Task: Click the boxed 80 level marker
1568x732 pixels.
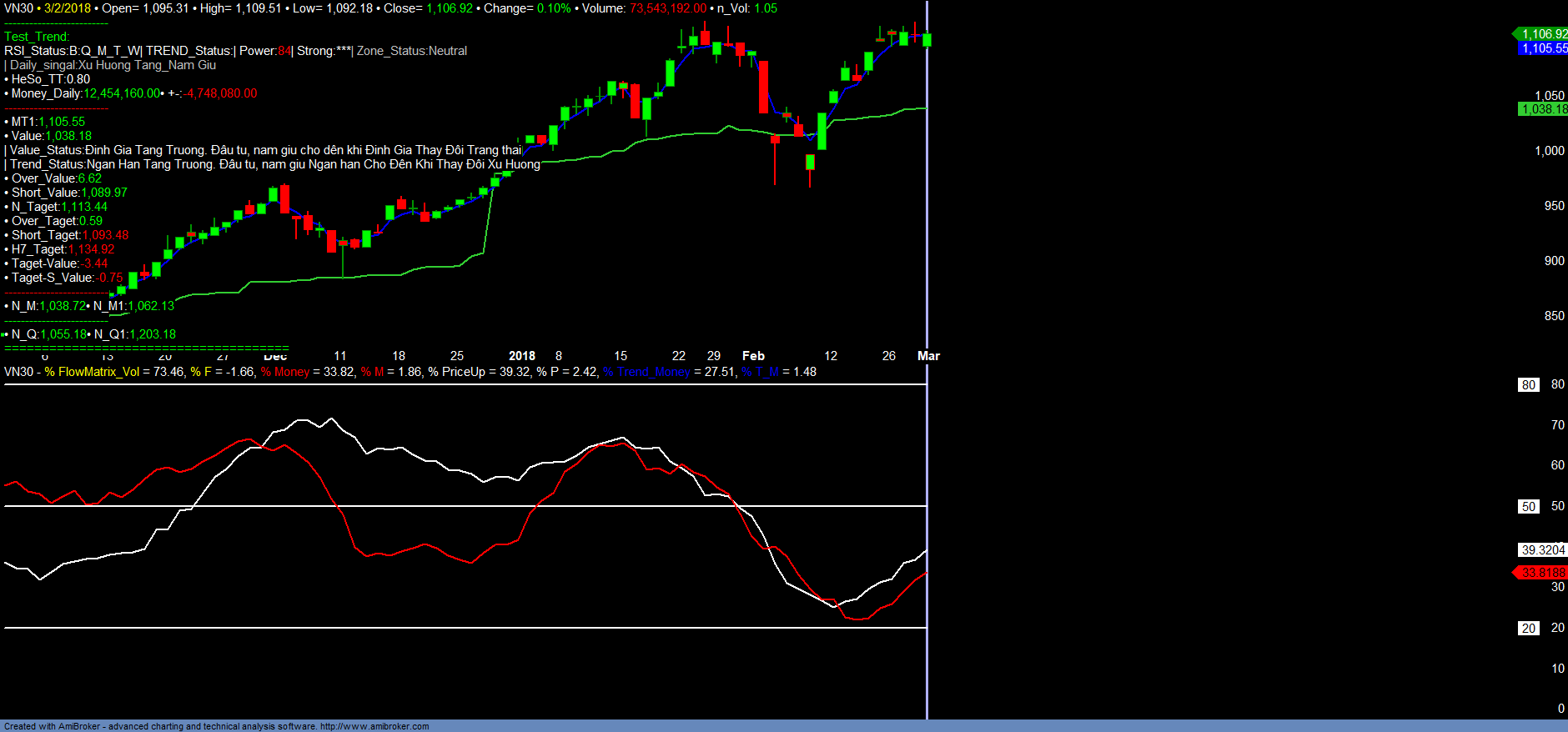Action: tap(1528, 385)
